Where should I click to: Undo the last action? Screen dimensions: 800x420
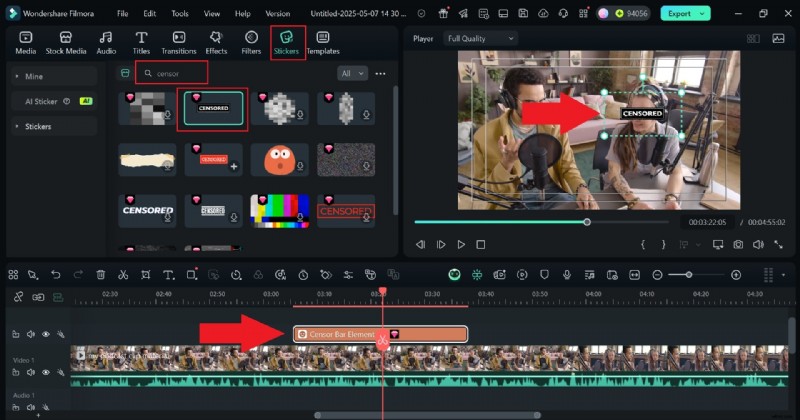pos(56,275)
